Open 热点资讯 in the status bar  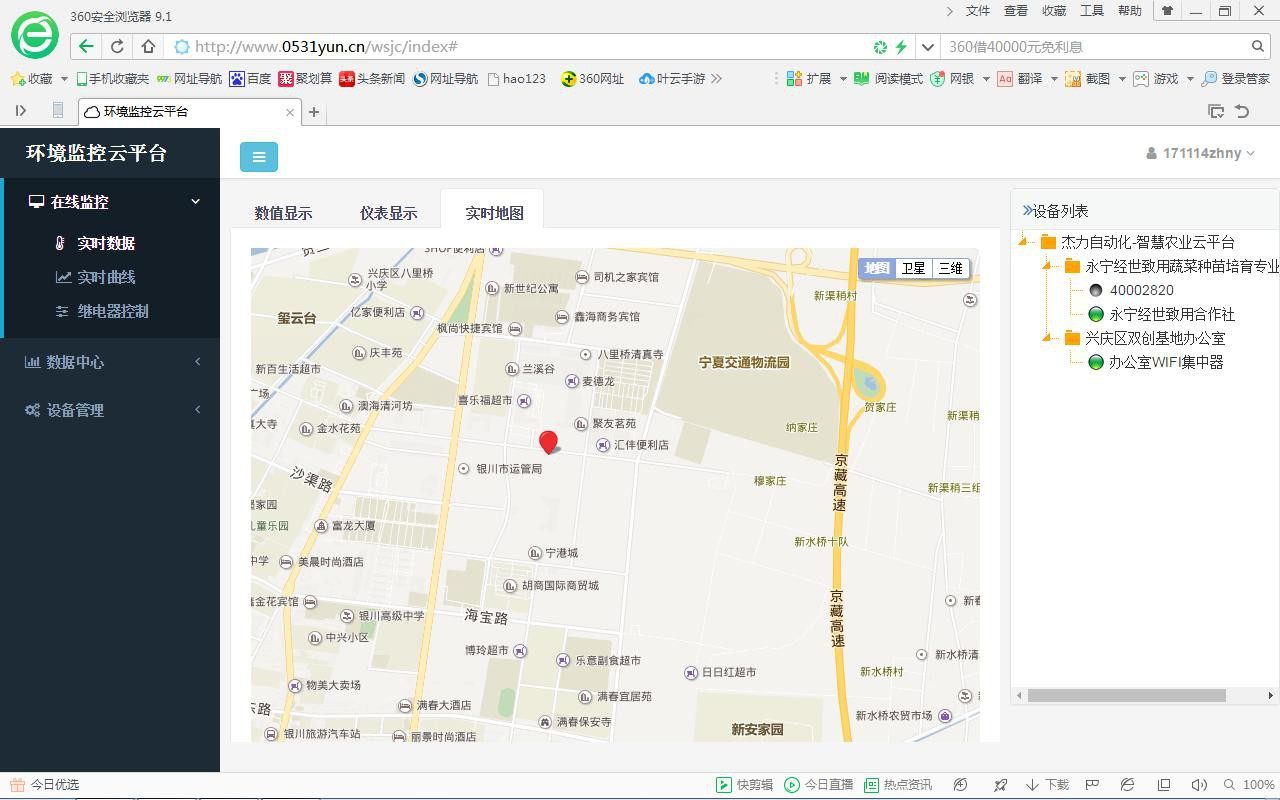point(898,785)
